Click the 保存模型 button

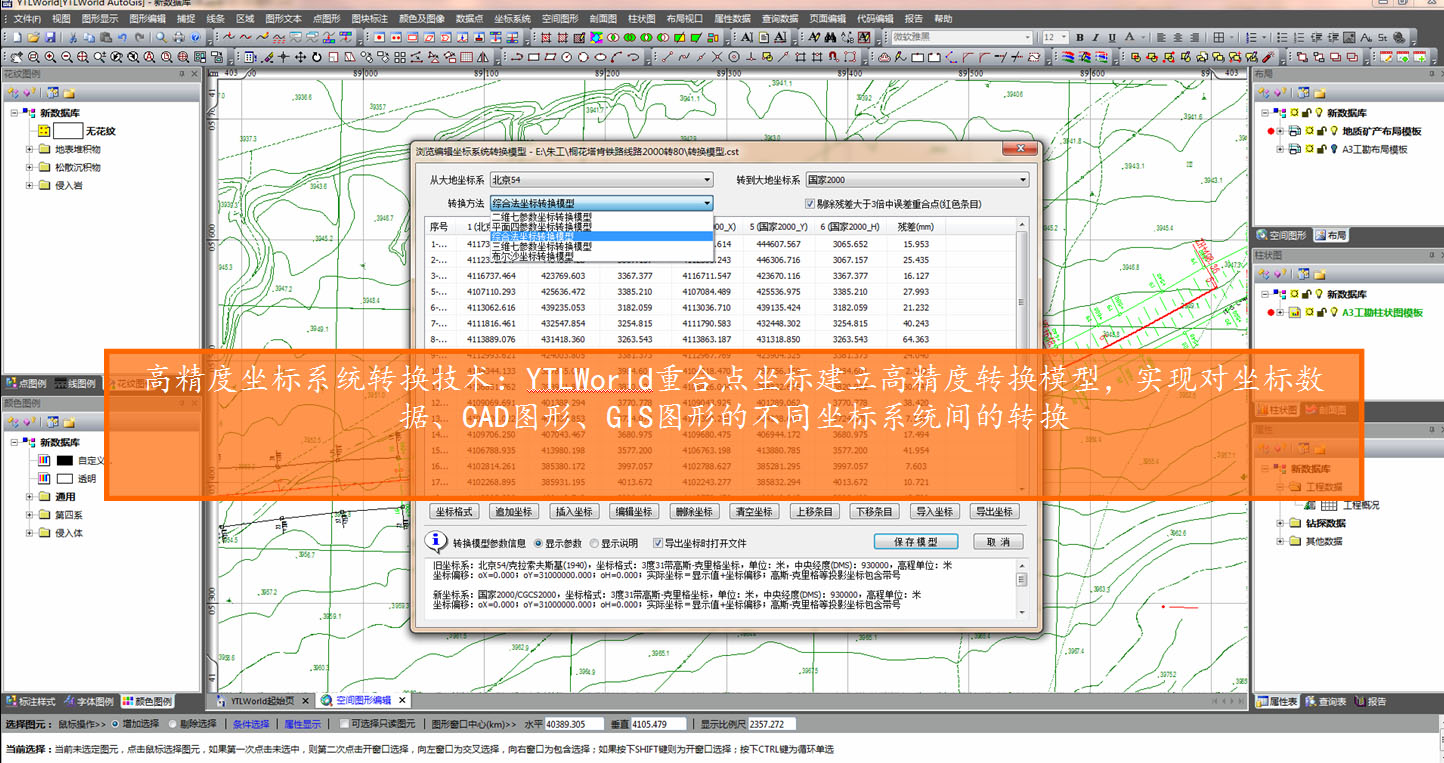tap(916, 541)
